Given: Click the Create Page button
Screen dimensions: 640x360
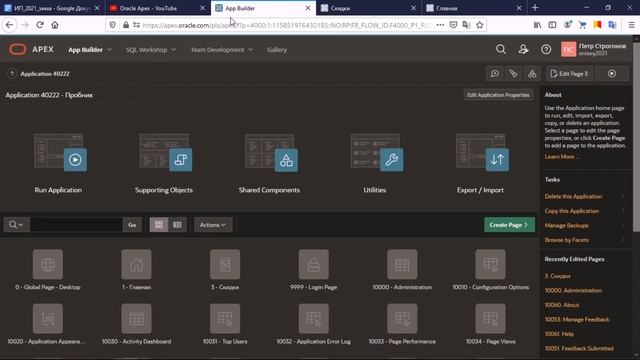Looking at the screenshot, I should (509, 225).
